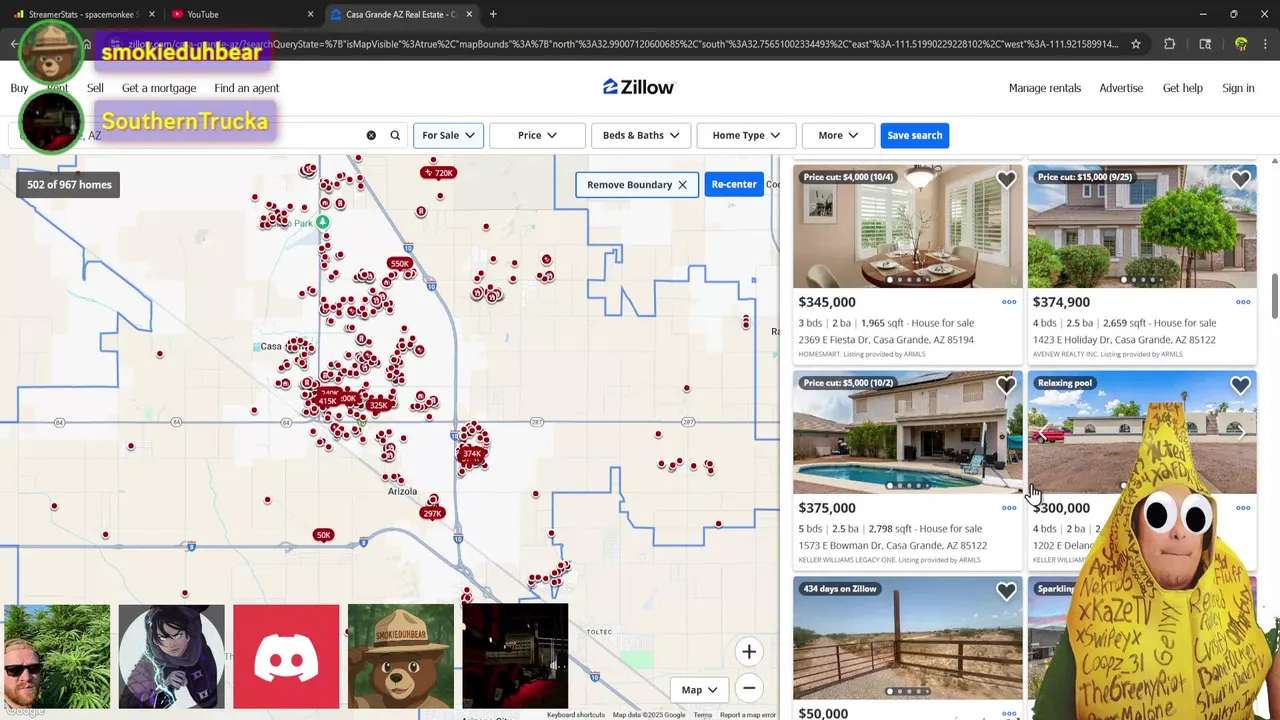This screenshot has width=1280, height=720.
Task: Open the Home Type filter
Action: 746,135
